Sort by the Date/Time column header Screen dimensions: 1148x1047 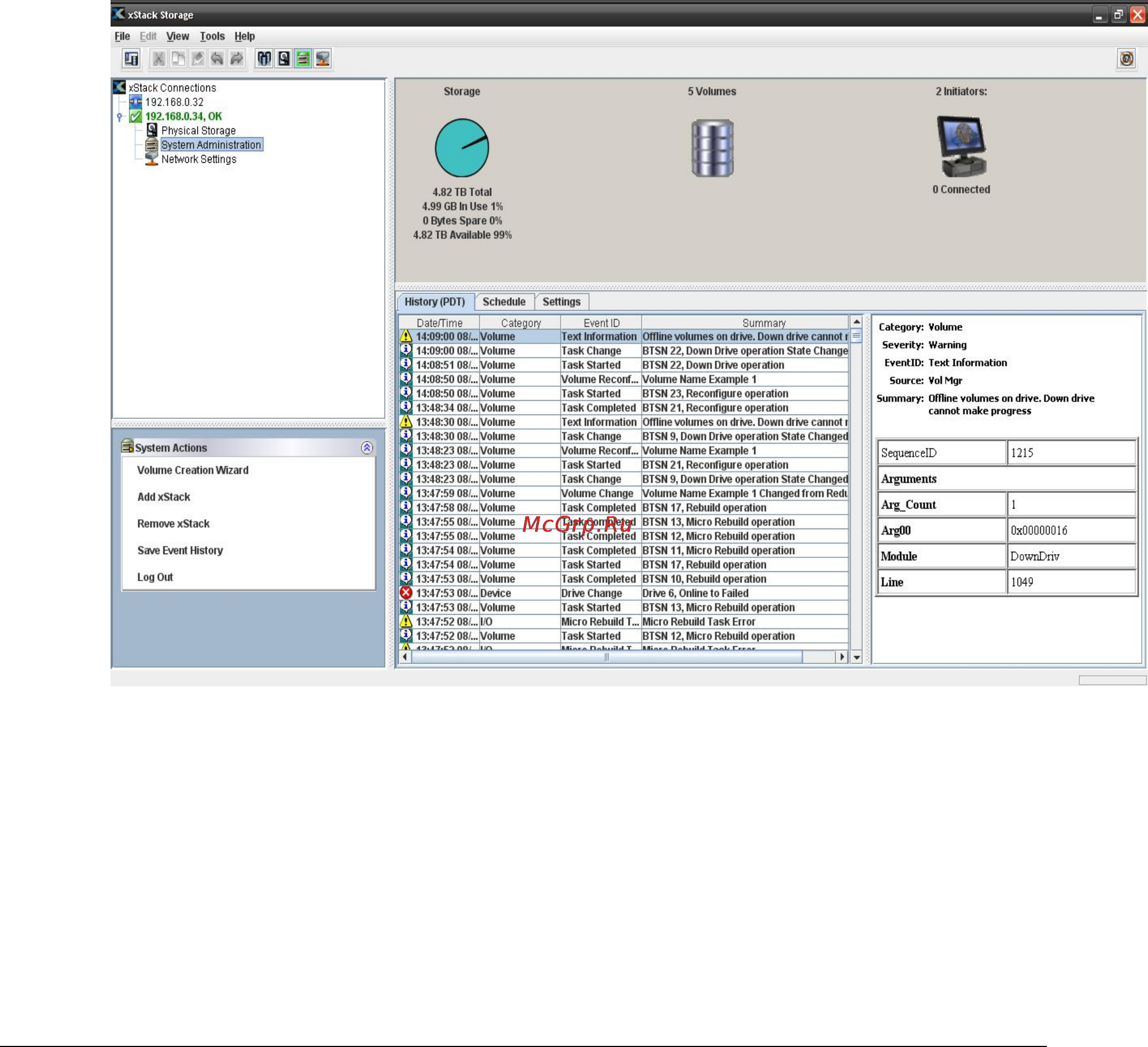439,322
